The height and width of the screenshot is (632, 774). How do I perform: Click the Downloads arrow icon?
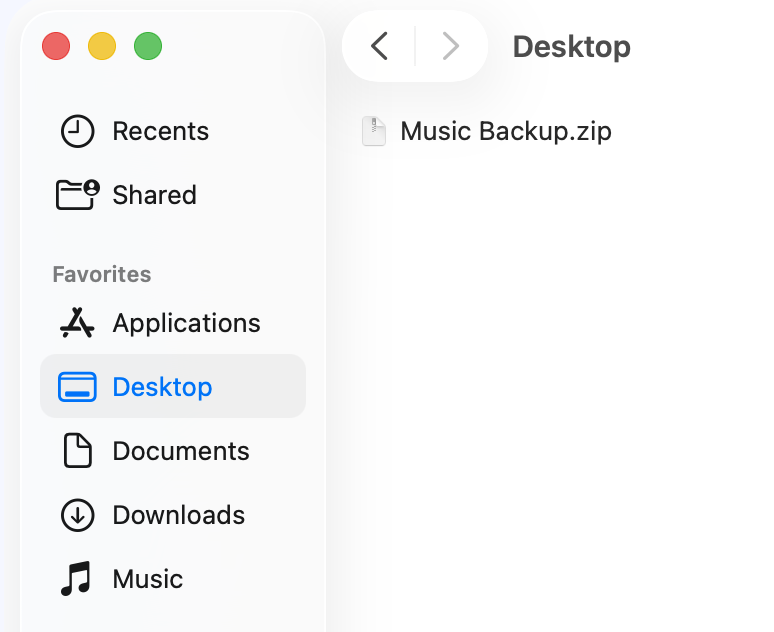(77, 515)
